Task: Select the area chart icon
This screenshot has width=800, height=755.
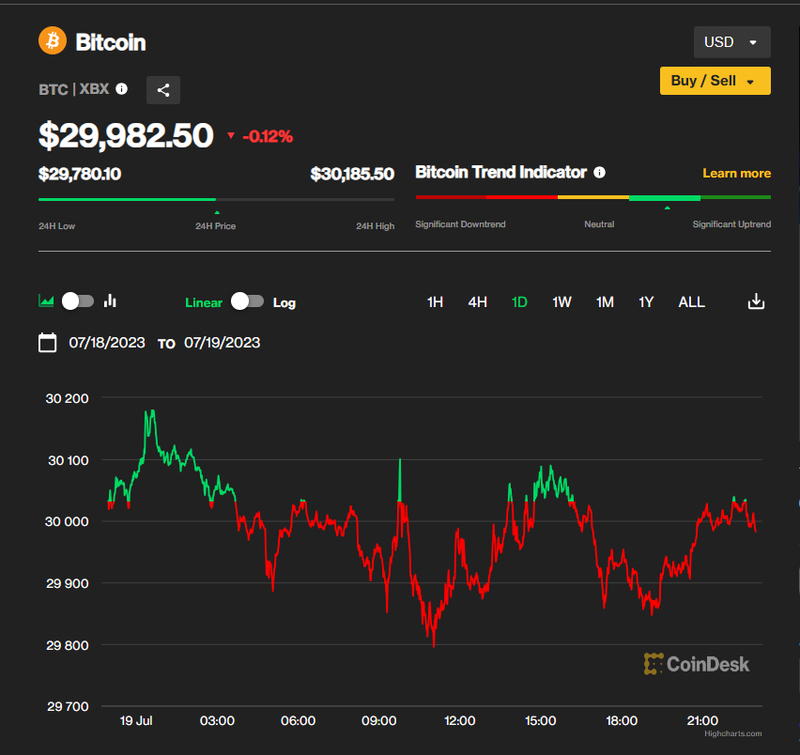Action: pos(46,301)
